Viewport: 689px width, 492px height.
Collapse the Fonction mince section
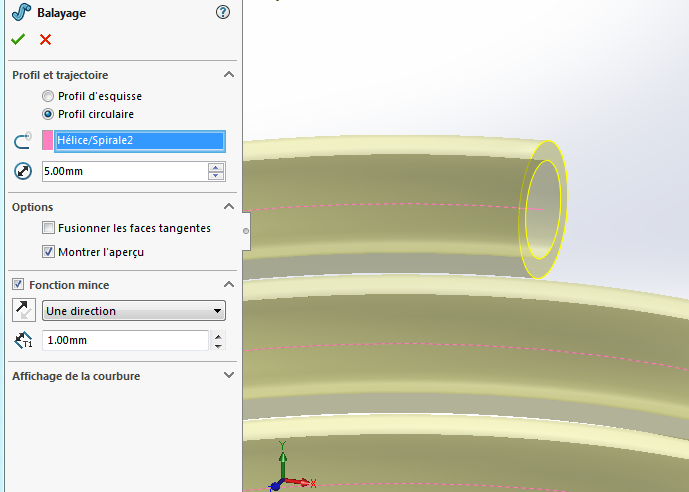[x=228, y=284]
